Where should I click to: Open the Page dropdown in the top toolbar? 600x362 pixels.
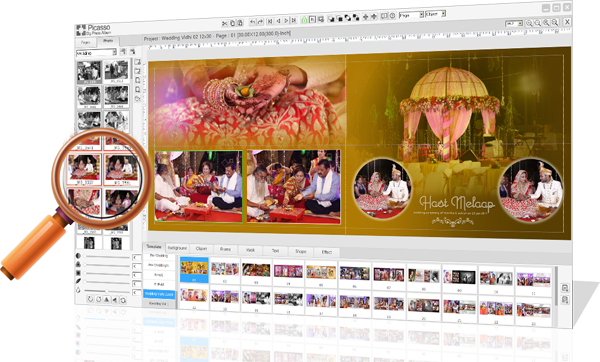coord(411,15)
